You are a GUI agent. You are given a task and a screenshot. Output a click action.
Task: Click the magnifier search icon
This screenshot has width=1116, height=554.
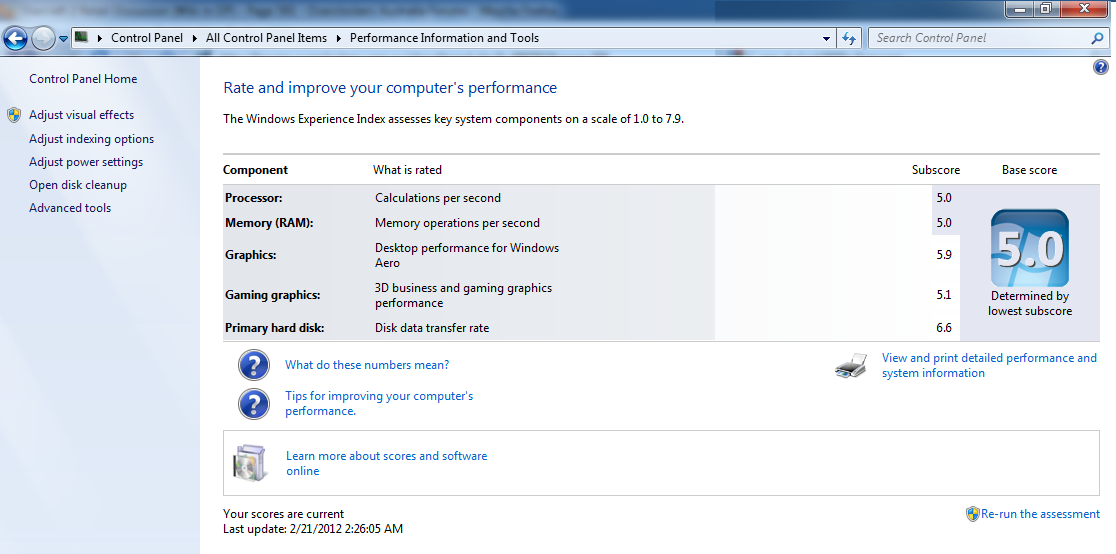point(1097,38)
